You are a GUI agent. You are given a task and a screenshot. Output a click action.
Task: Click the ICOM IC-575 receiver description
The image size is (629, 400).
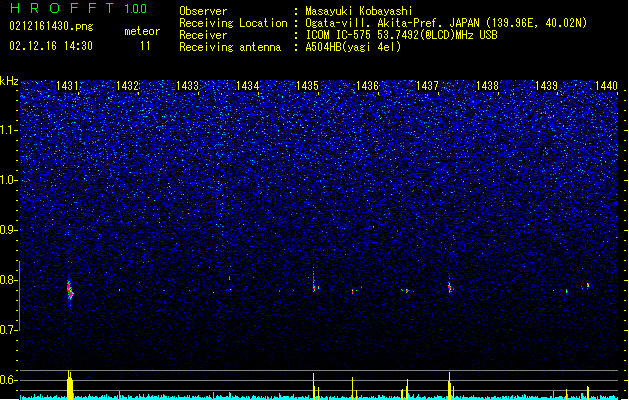coord(402,35)
